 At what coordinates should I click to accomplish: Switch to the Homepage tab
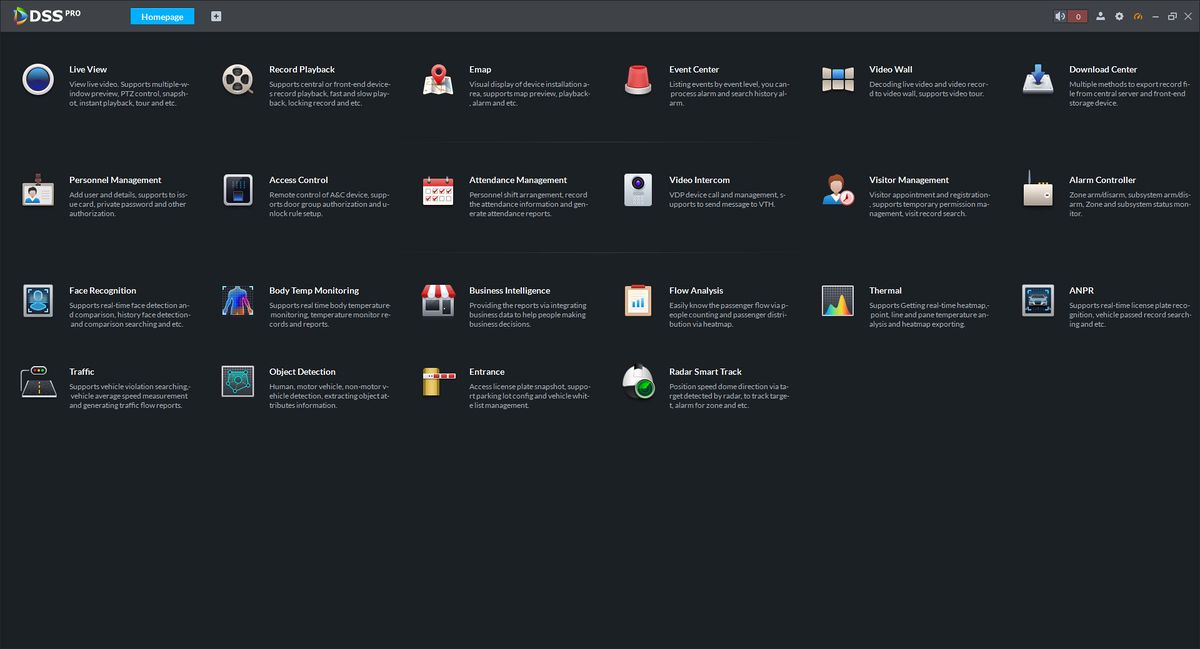[162, 17]
